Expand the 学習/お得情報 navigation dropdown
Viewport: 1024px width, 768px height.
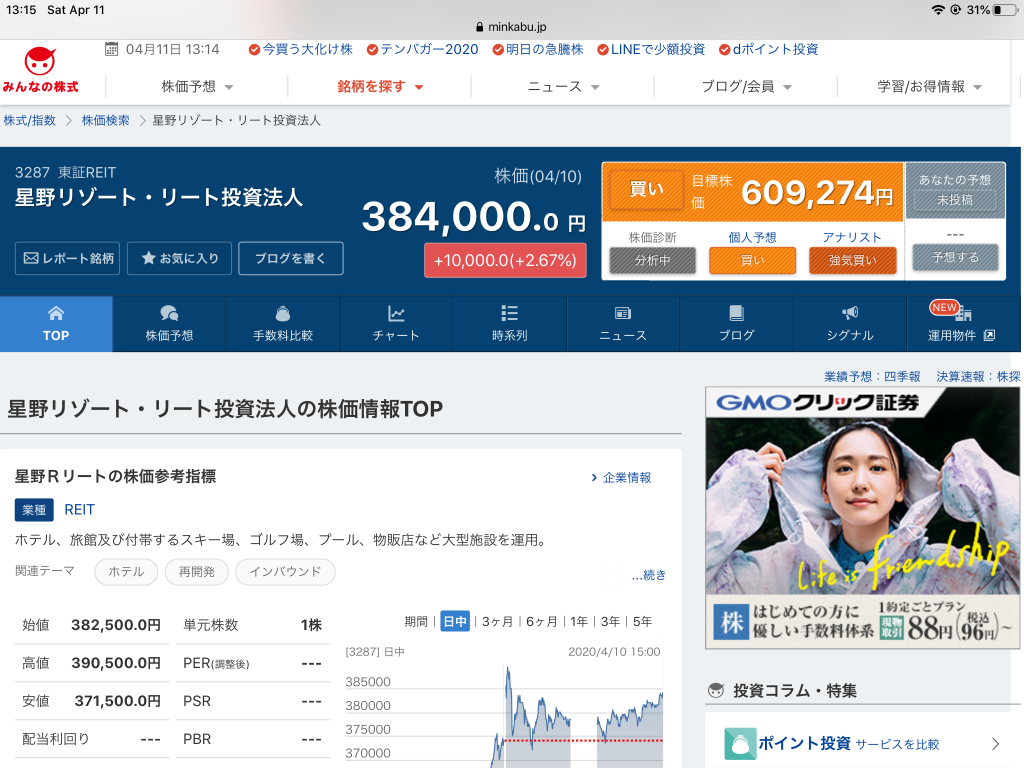click(928, 86)
